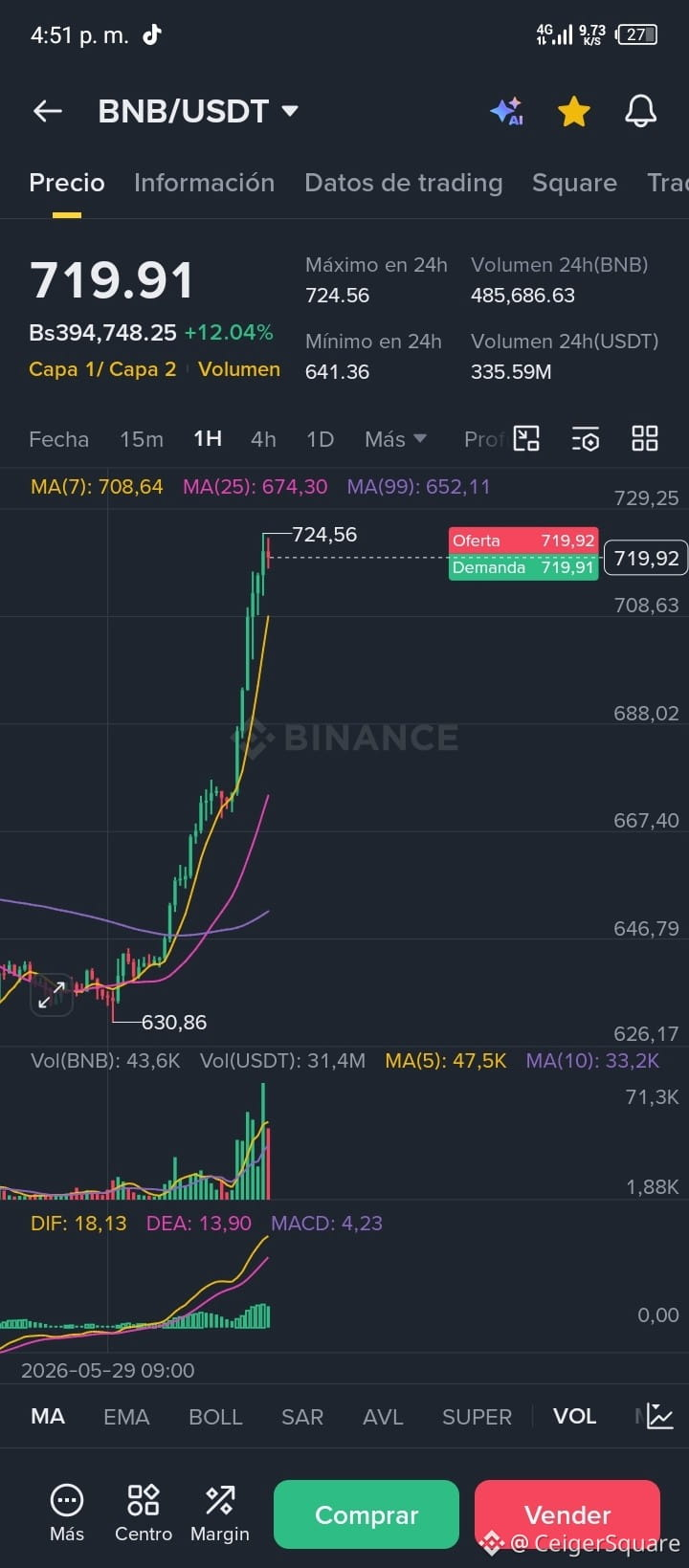Tap the Volumen 24h(USDT) value 335.59M
This screenshot has height=1568, width=689.
click(x=511, y=372)
